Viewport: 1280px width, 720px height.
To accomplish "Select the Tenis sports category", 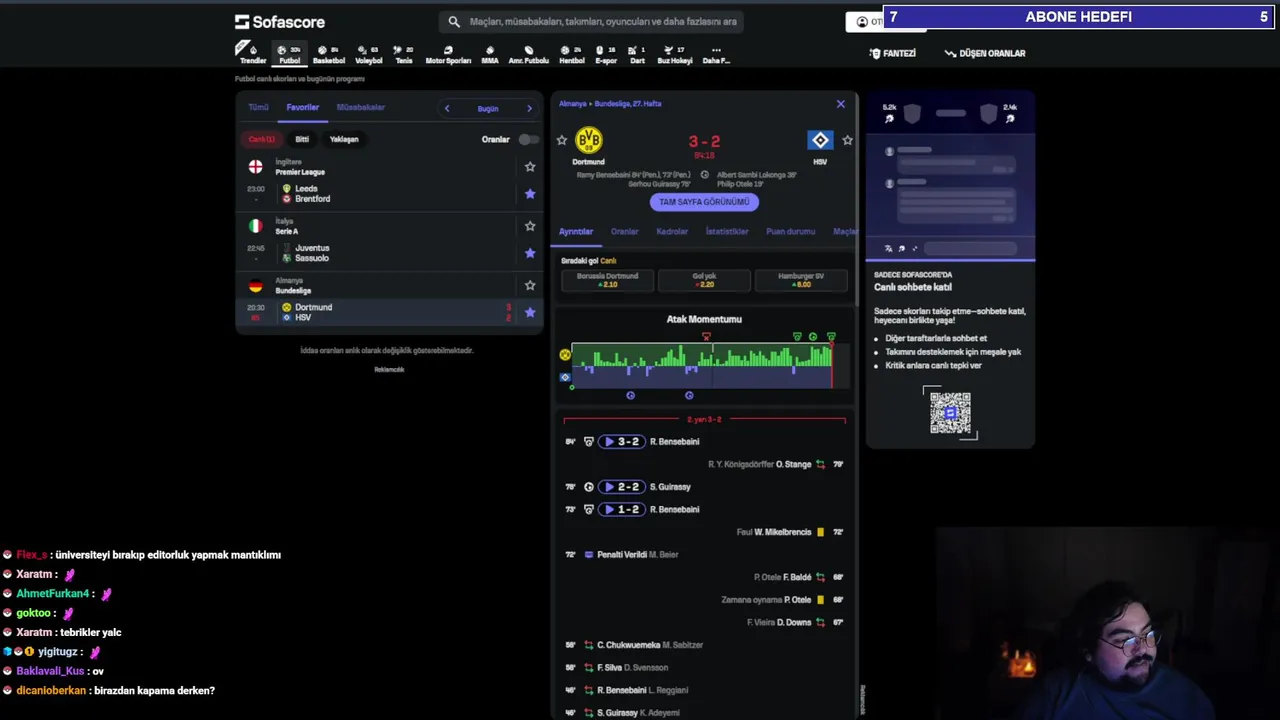I will coord(403,54).
